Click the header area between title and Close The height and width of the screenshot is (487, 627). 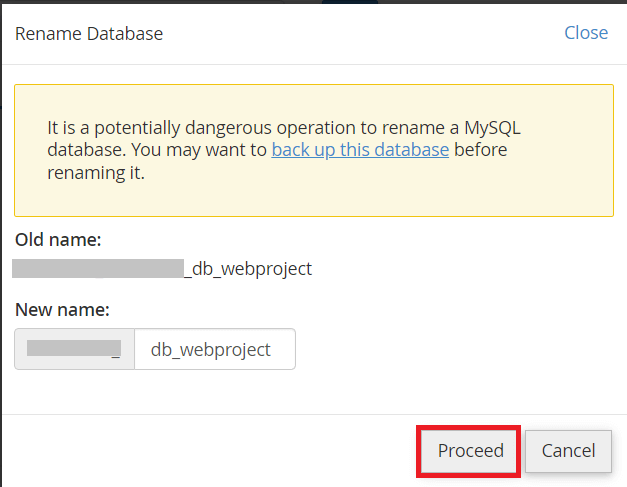363,34
